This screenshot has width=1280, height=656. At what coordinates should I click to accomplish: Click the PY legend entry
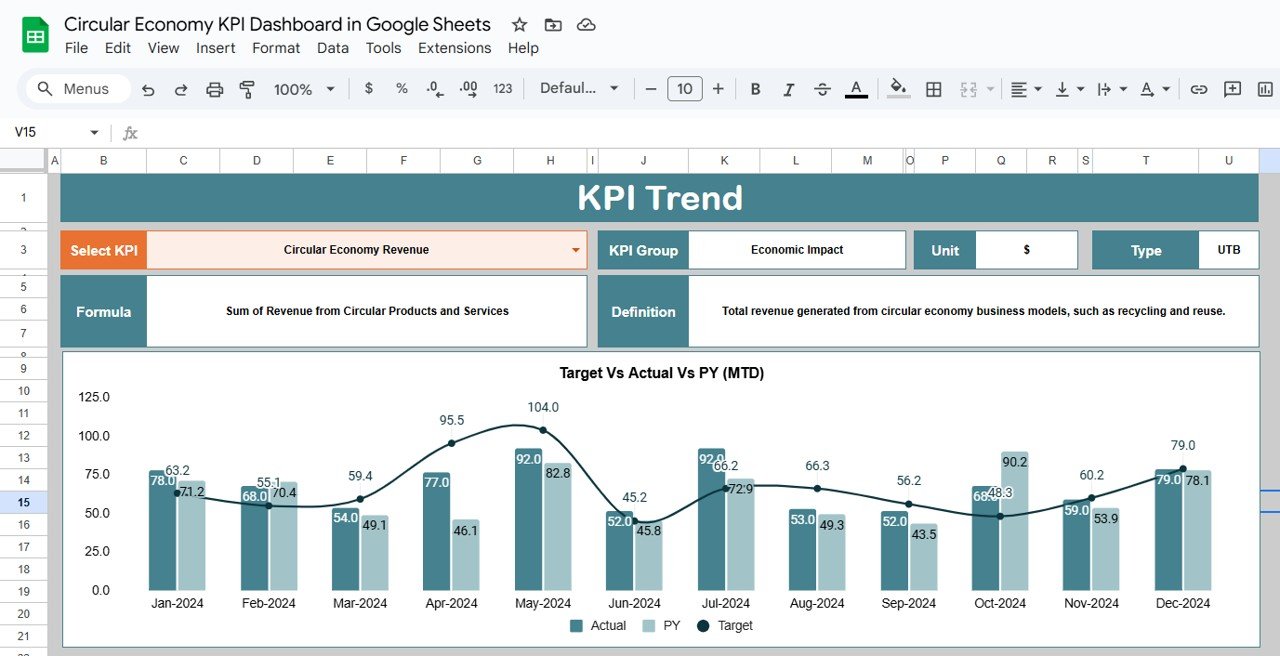[x=659, y=626]
